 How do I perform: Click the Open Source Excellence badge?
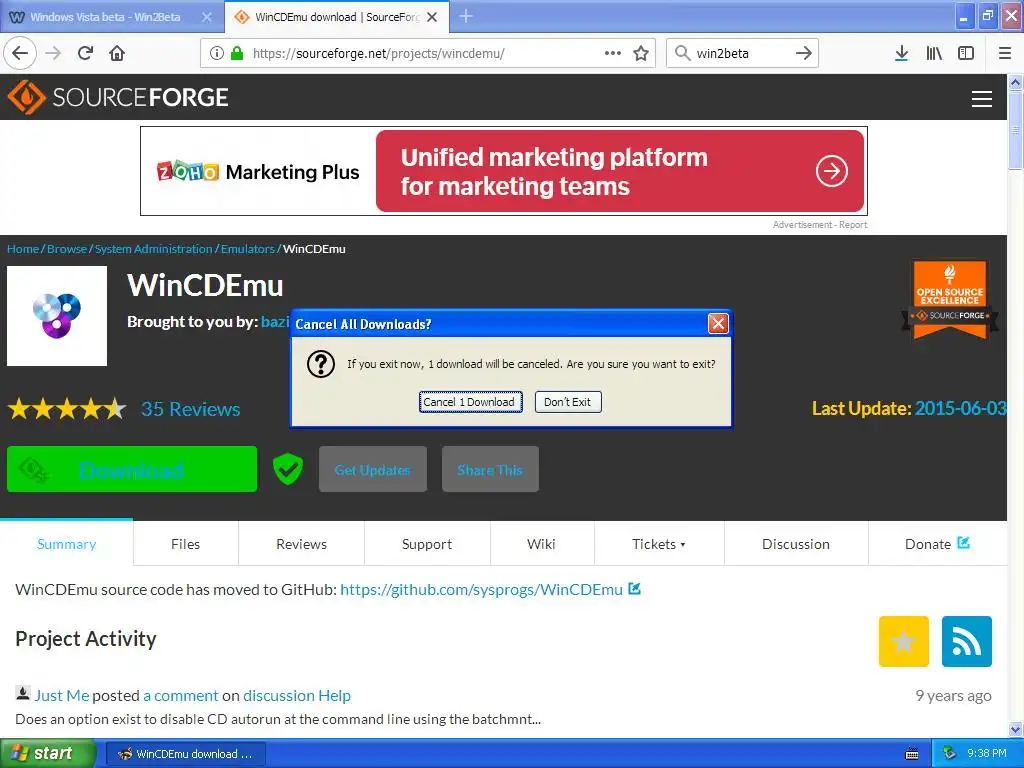950,300
